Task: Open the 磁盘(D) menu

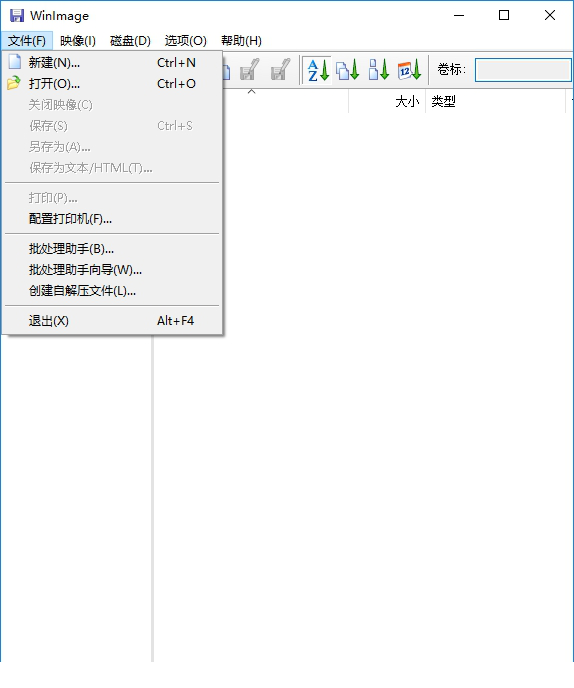Action: coord(130,41)
